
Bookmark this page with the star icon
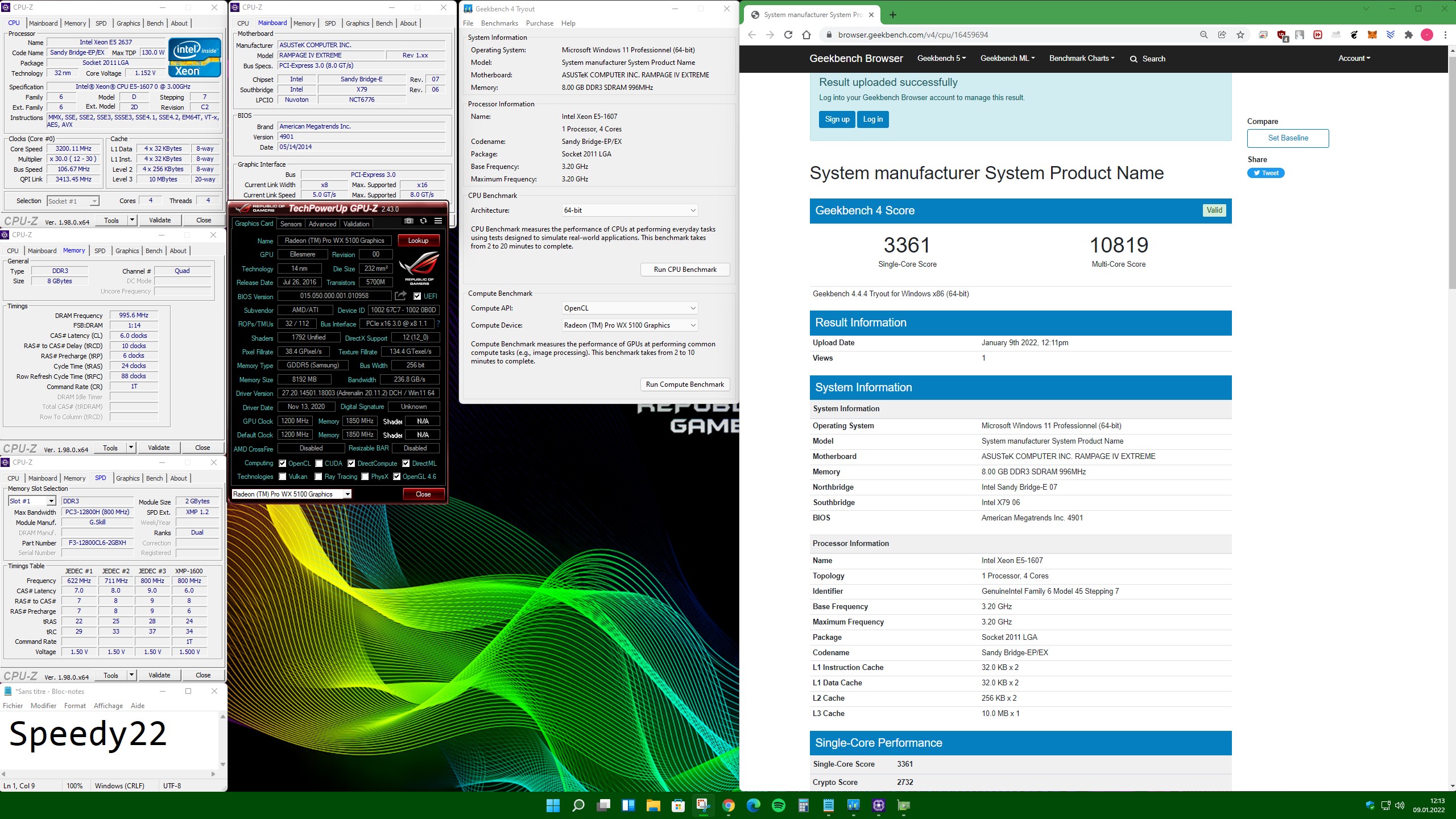point(1240,35)
